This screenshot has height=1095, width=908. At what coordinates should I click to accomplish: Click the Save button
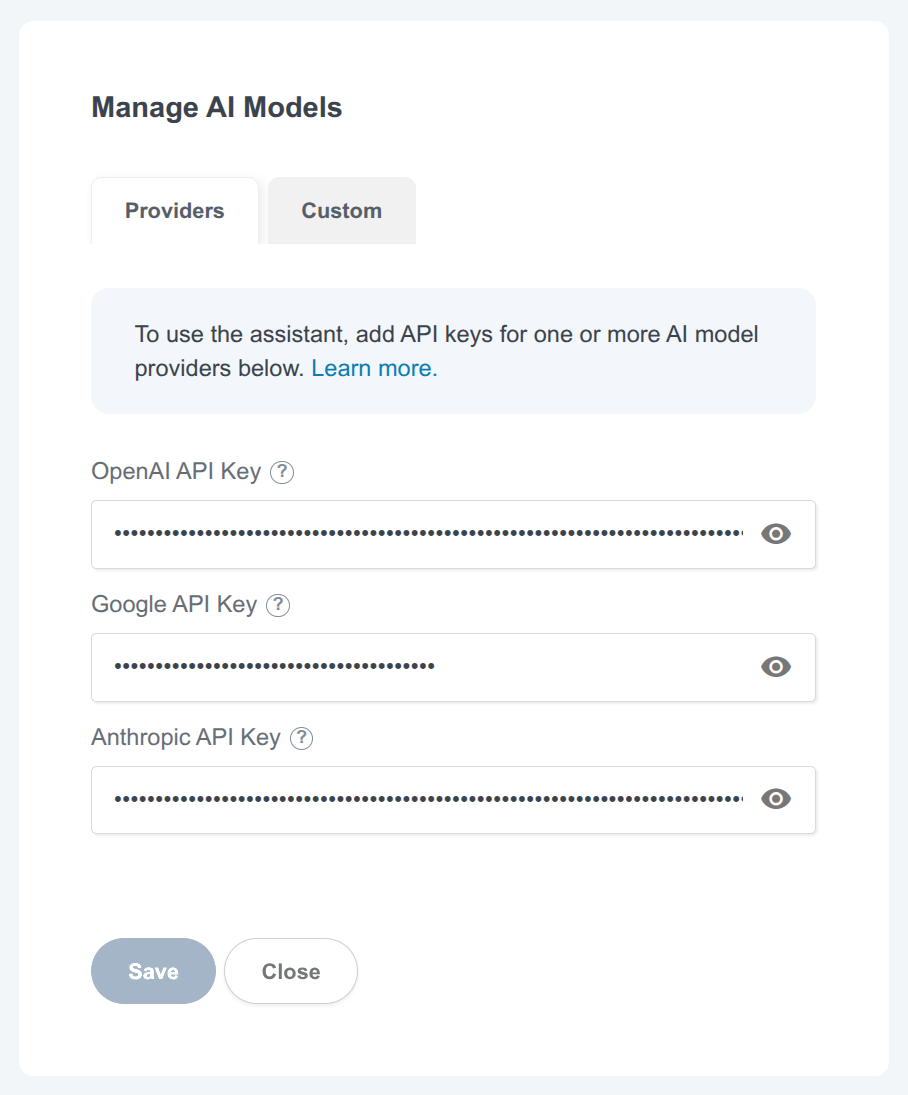(153, 970)
